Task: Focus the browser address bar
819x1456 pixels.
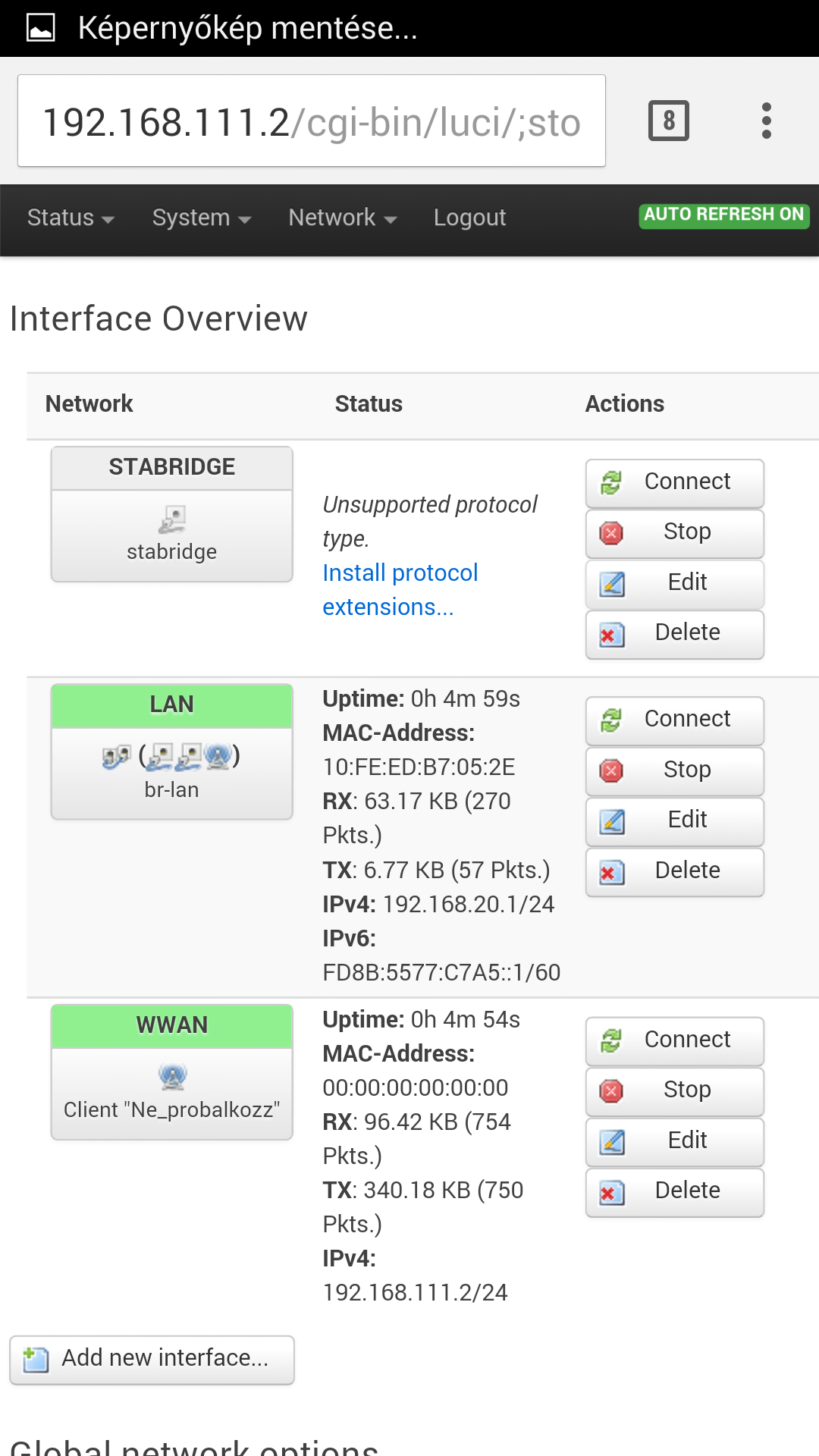Action: [311, 121]
